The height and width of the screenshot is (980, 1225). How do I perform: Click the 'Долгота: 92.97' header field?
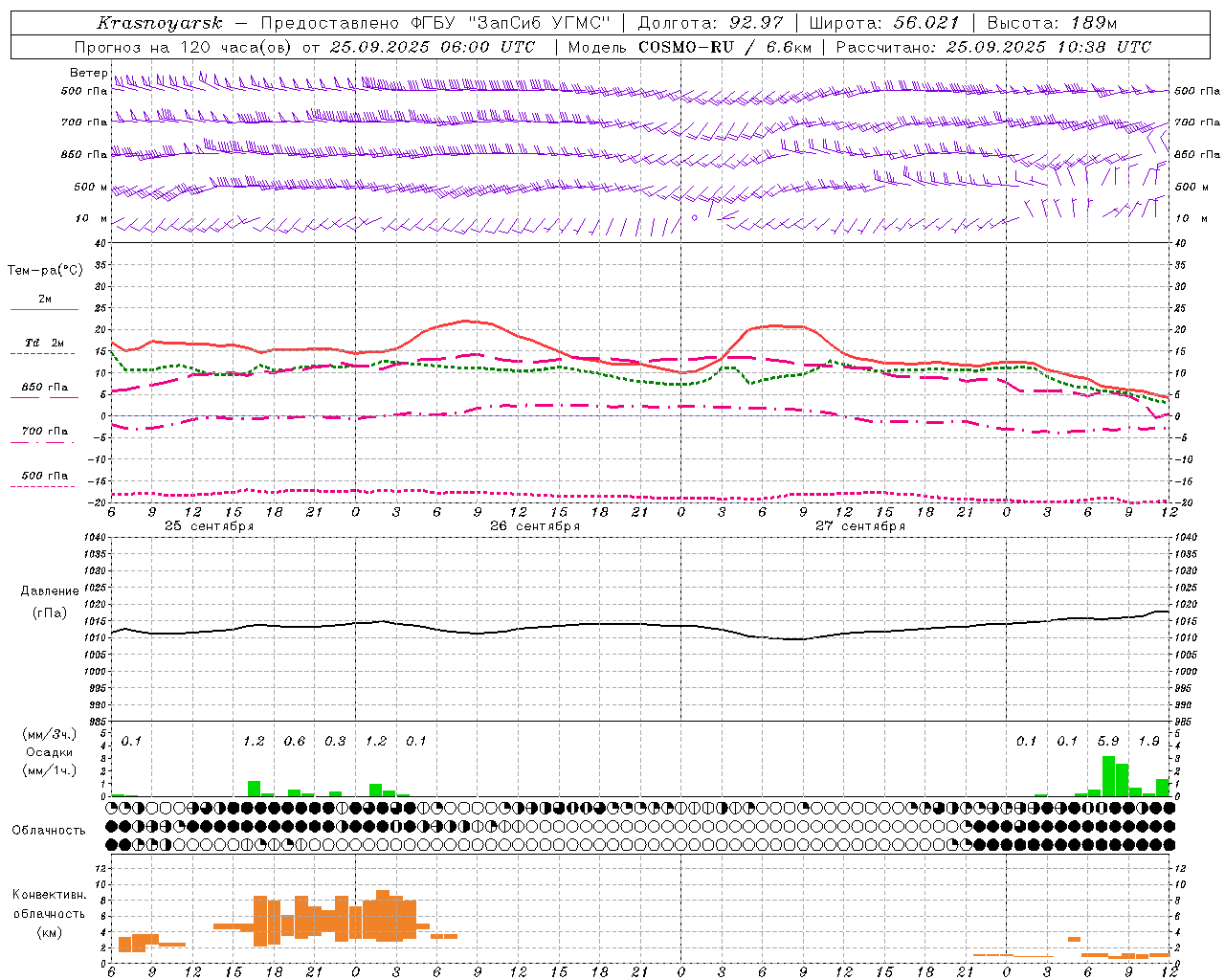point(711,23)
